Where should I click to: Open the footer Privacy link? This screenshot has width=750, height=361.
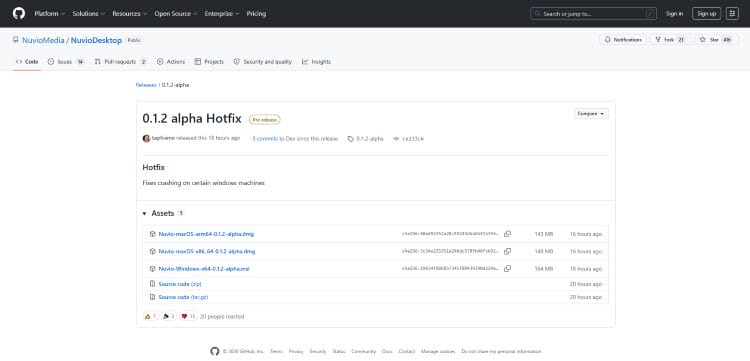click(296, 351)
